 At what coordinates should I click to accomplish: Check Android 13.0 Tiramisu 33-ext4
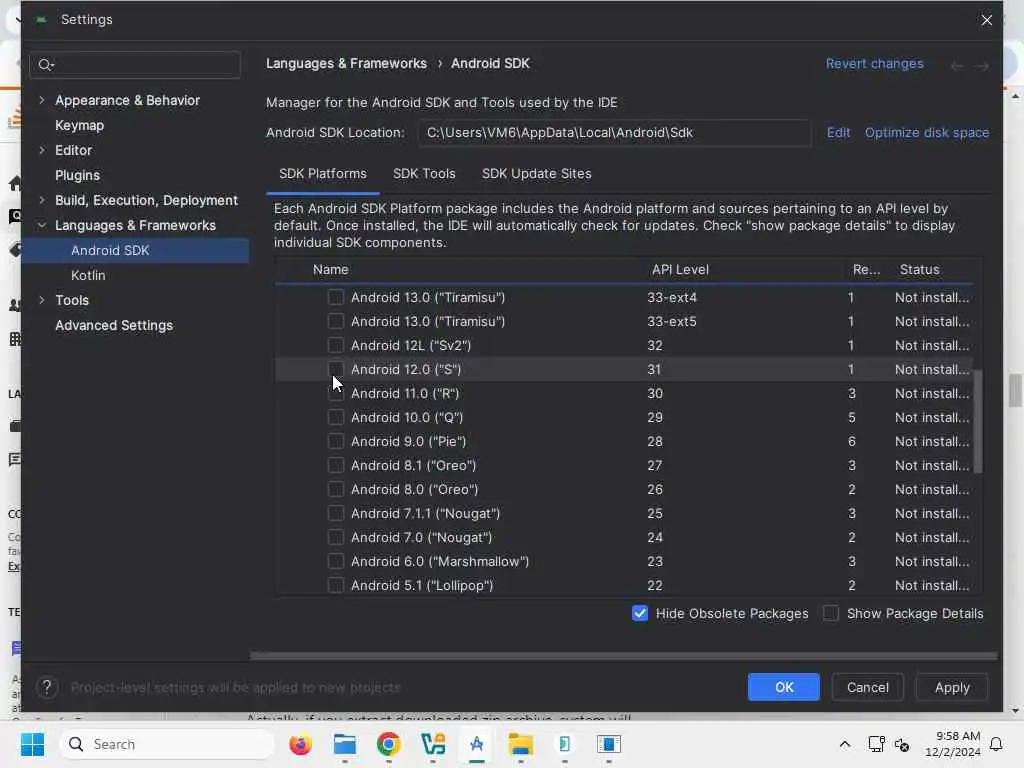point(336,297)
